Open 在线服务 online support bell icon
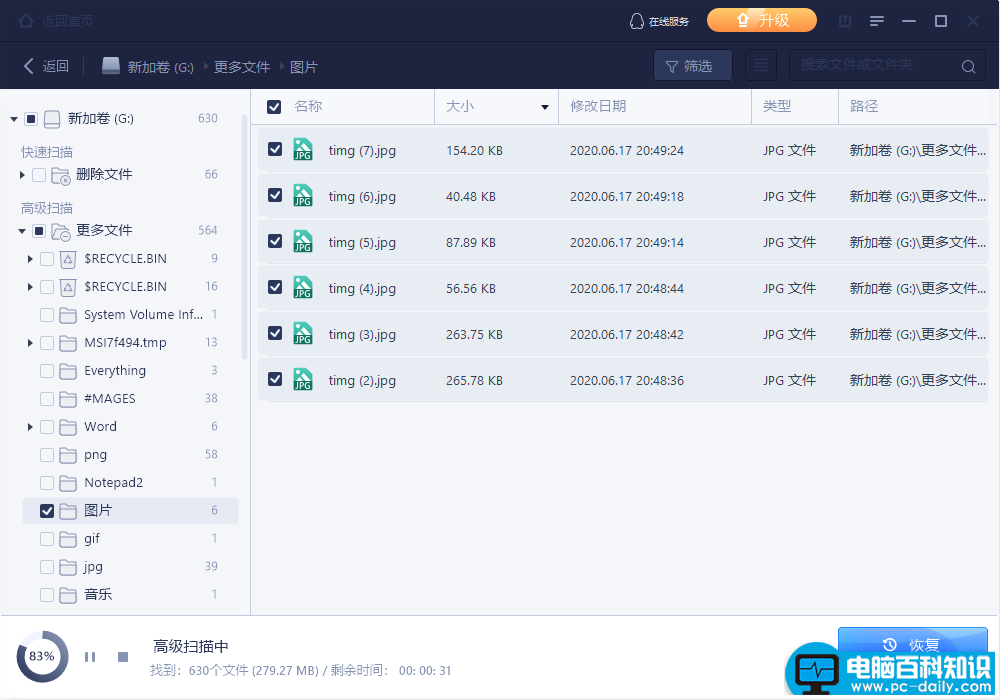 click(636, 21)
